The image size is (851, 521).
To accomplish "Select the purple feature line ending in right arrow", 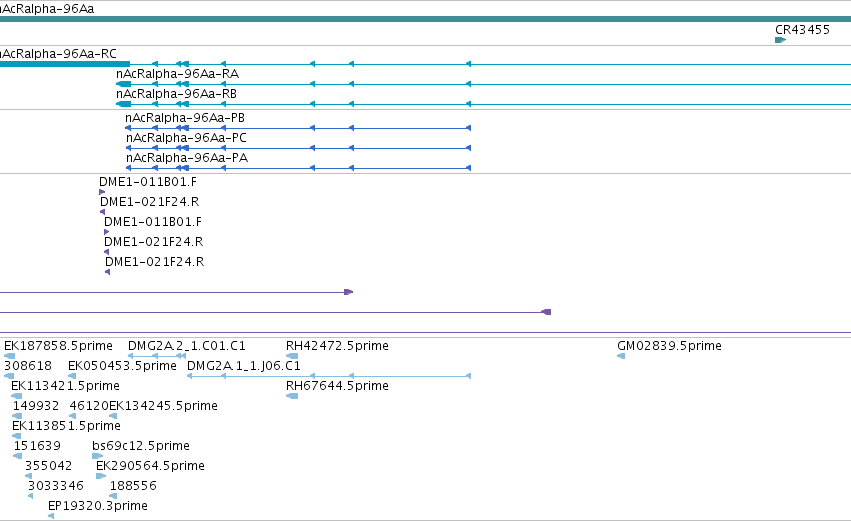I will (176, 292).
